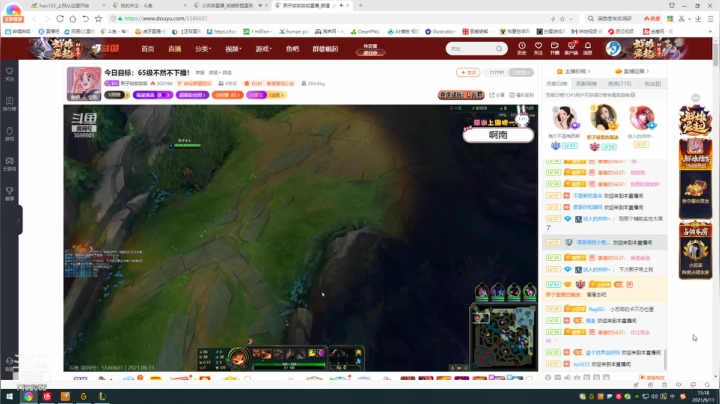Screen dimensions: 720x404
Task: Open the CleanPNG bookmark
Action: (365, 31)
